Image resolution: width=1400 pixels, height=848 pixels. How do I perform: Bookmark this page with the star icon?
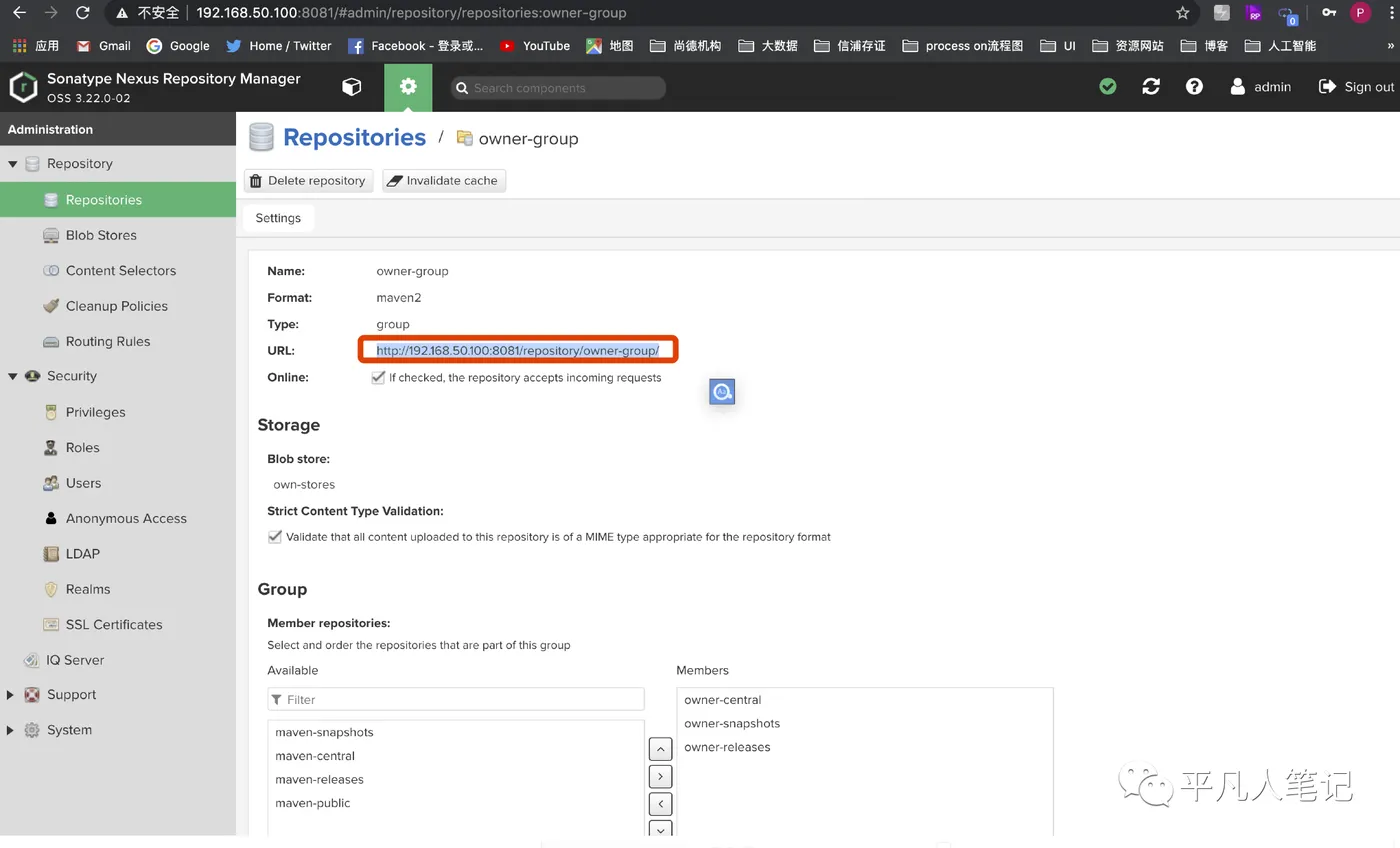click(1183, 13)
